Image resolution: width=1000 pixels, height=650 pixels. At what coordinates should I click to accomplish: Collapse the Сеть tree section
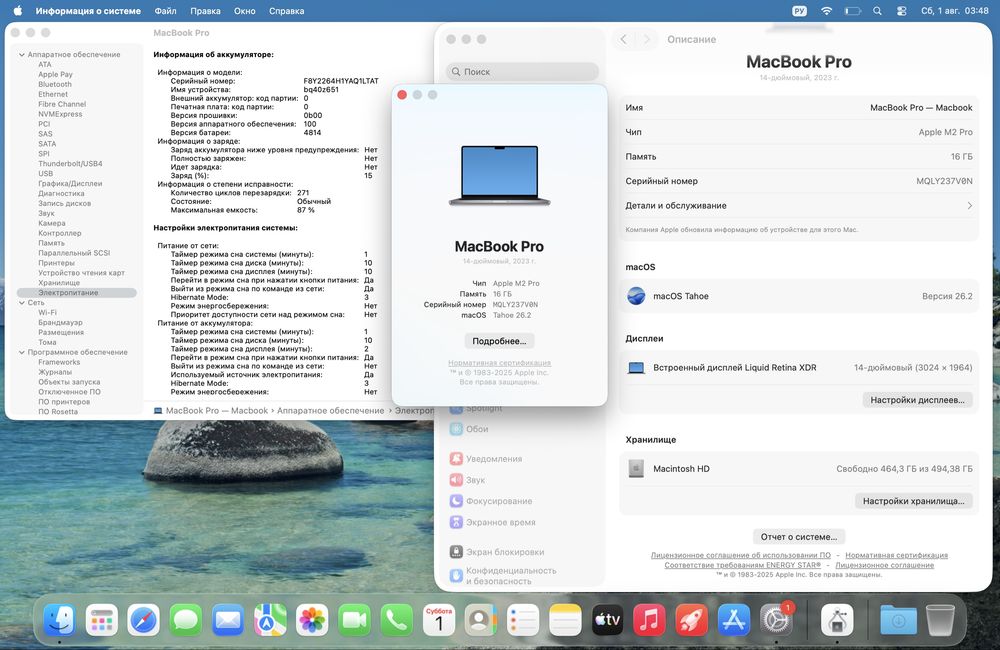point(22,303)
